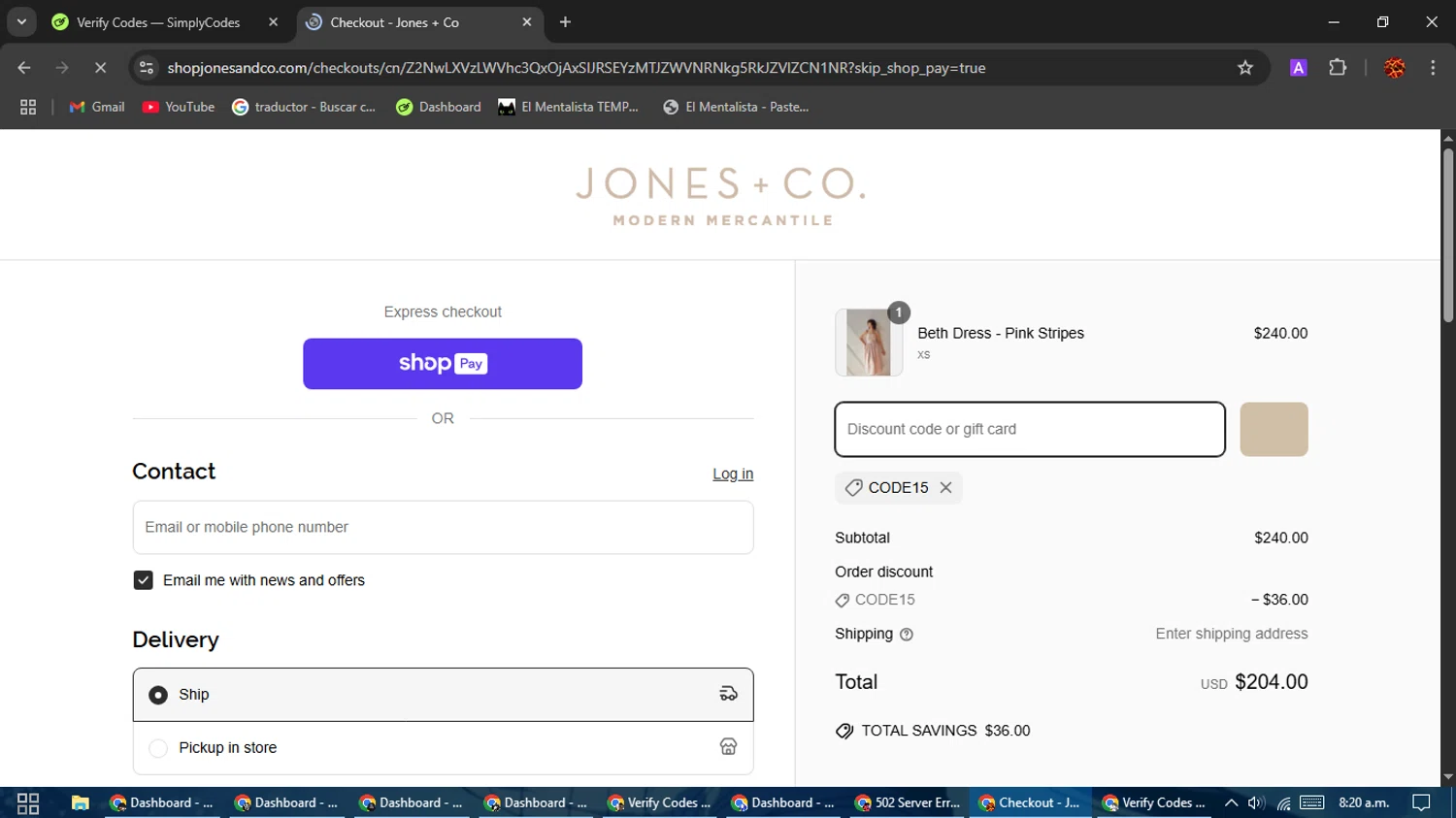Click the Enter shipping address text

coord(1232,634)
